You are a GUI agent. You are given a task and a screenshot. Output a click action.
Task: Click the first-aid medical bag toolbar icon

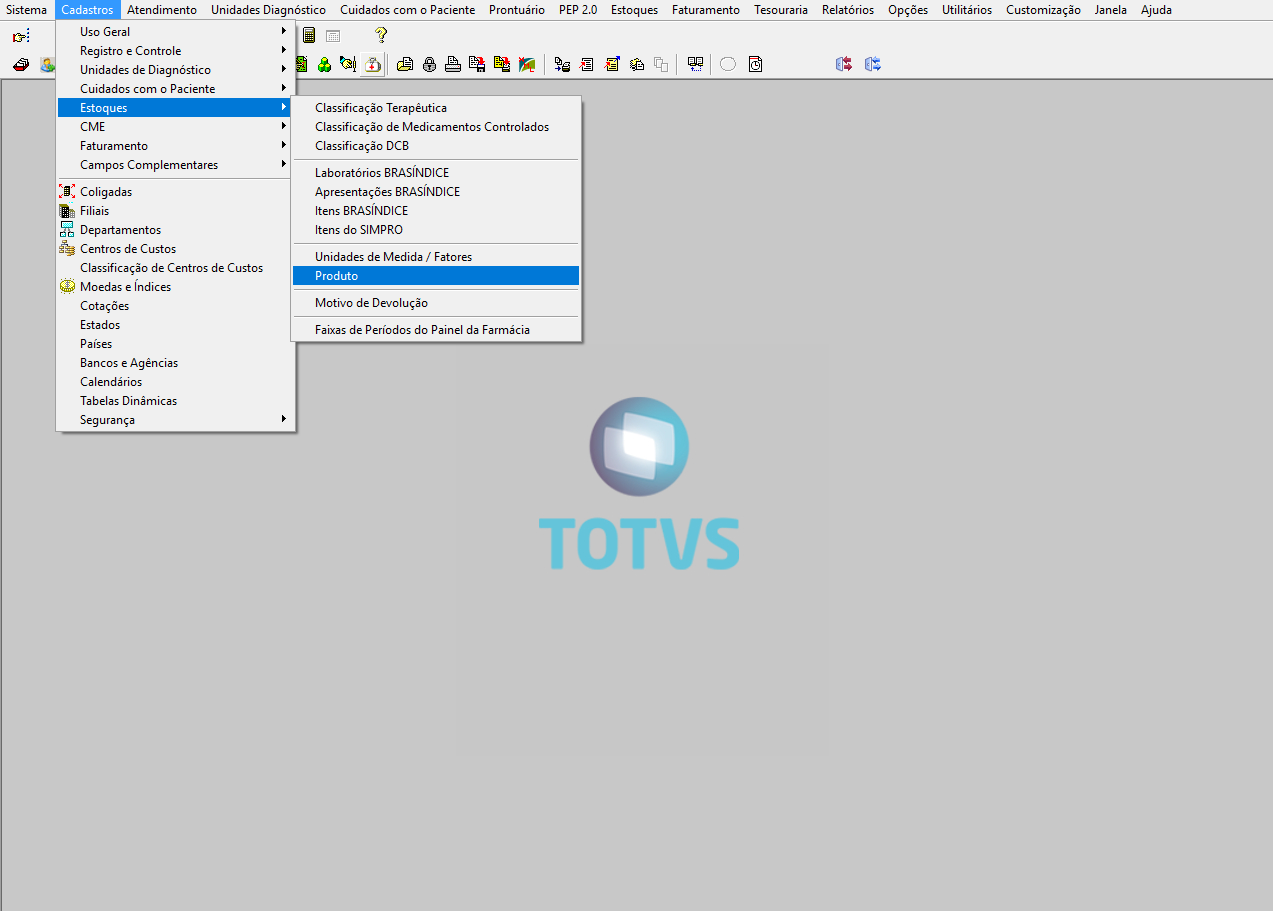(373, 65)
